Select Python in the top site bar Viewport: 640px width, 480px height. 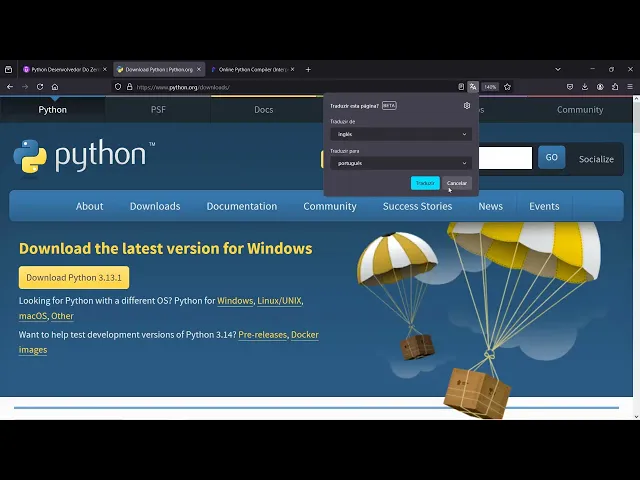[53, 109]
